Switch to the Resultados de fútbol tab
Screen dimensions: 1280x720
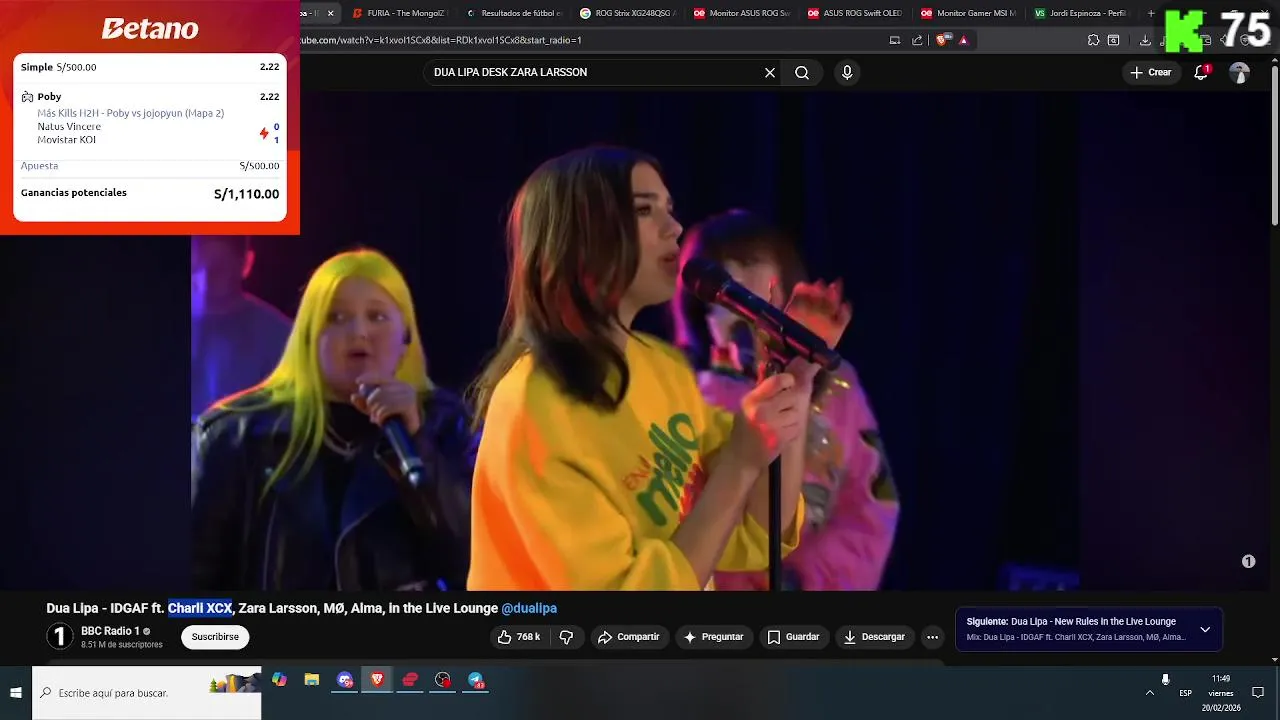coord(514,13)
